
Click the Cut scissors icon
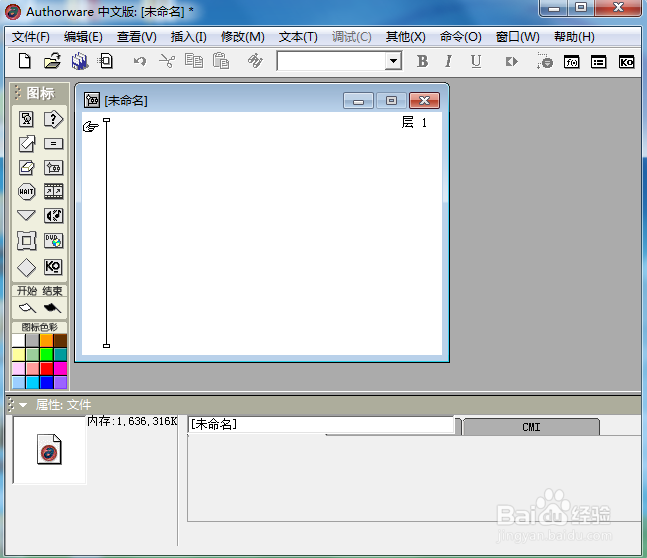[x=167, y=61]
